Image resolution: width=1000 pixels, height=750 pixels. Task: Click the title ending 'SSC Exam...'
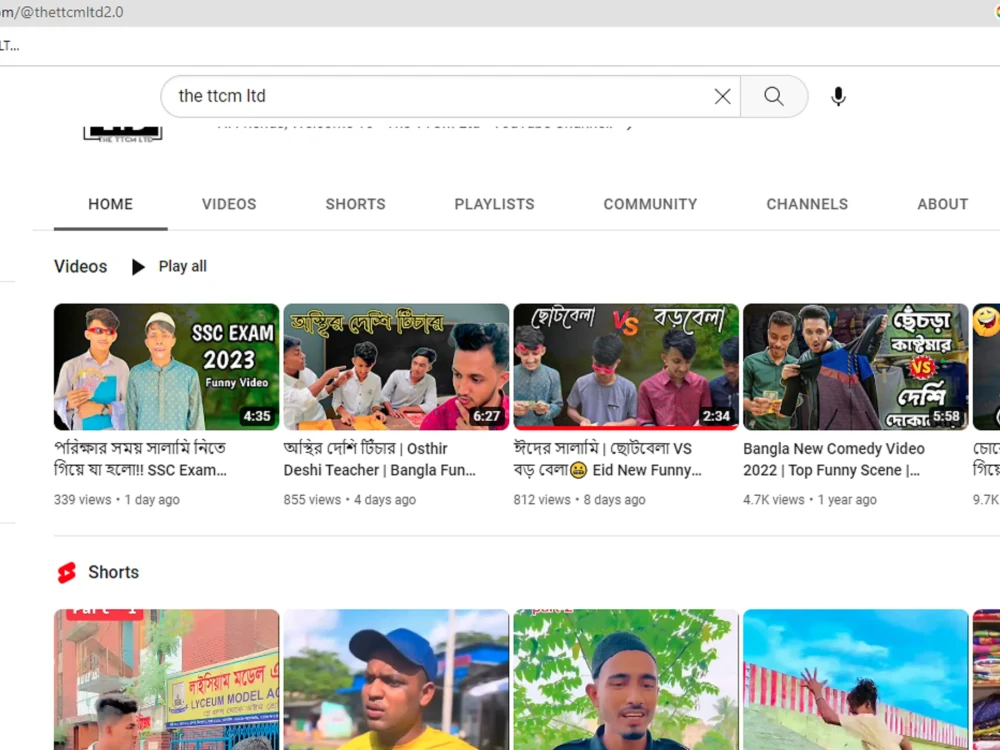click(x=140, y=459)
